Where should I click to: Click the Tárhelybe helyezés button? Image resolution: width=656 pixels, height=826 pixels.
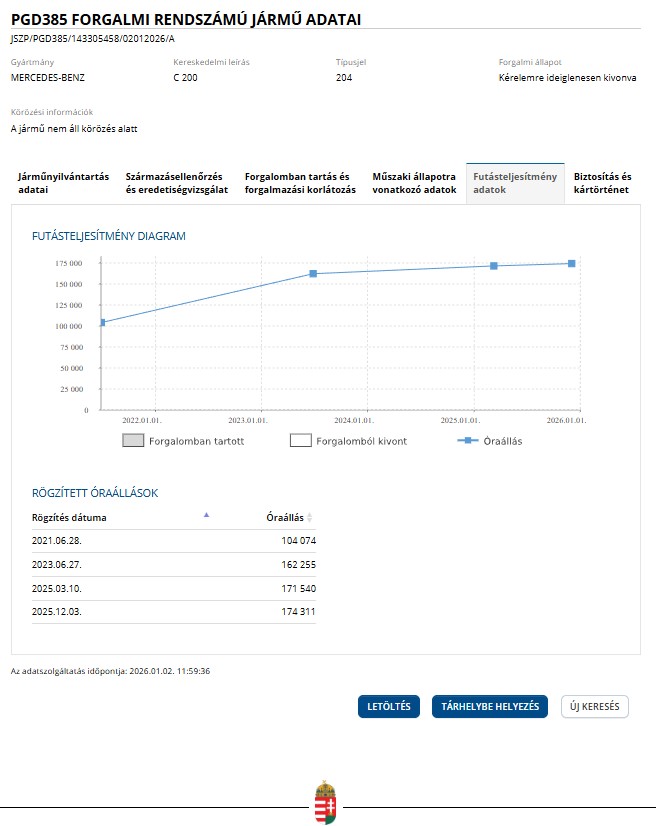coord(490,707)
